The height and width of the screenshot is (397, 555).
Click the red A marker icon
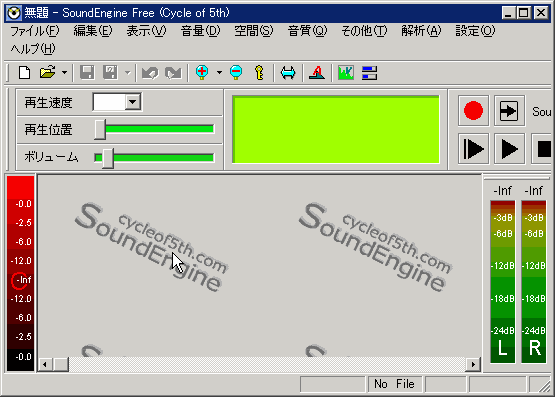[317, 73]
